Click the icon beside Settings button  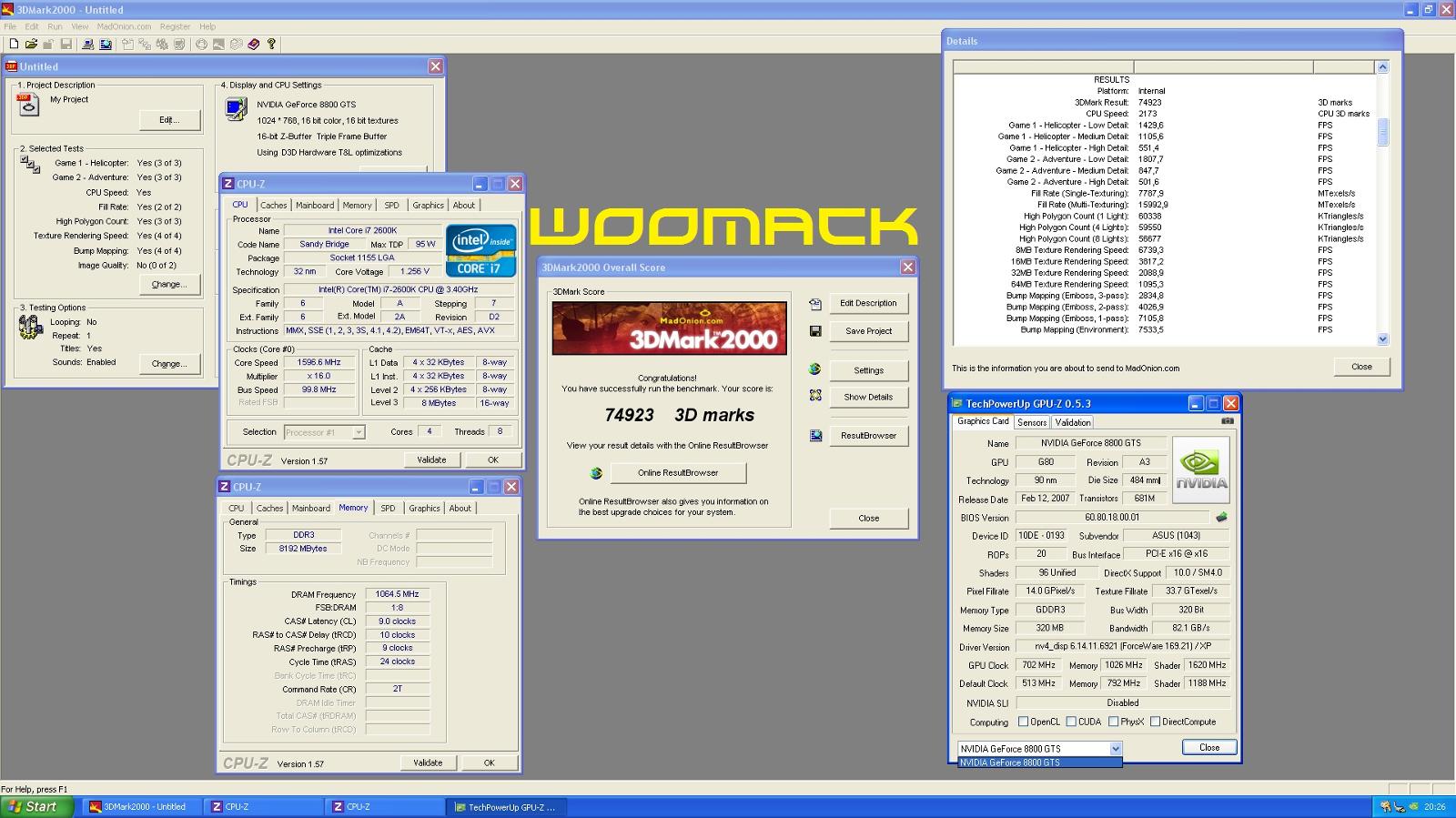coord(815,369)
